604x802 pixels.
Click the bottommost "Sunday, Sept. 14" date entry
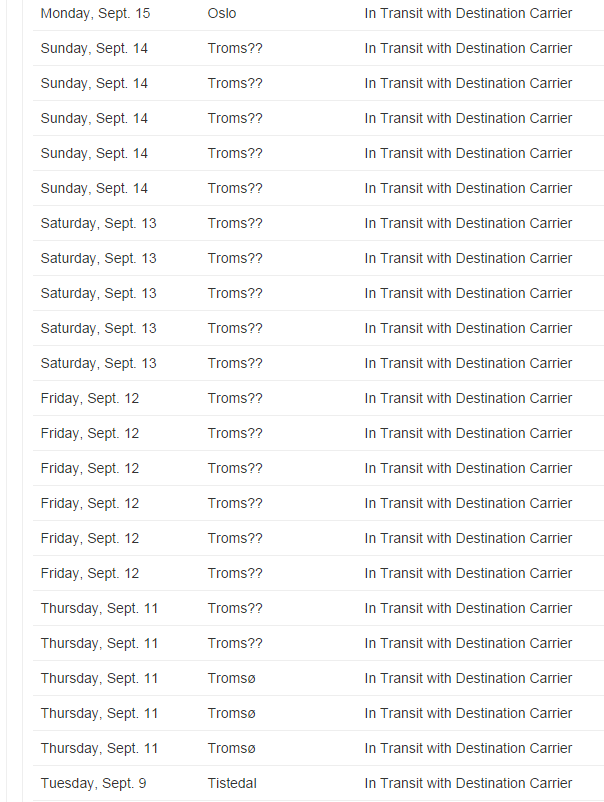pos(94,188)
